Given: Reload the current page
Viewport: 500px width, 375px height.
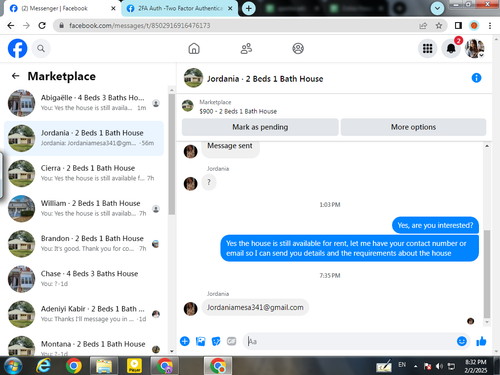Looking at the screenshot, I should [42, 26].
